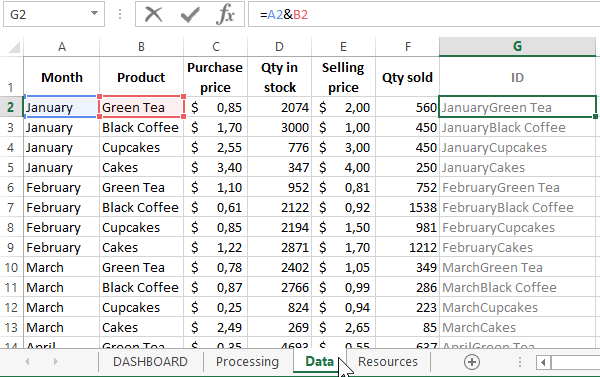The image size is (600, 377).
Task: Click March in row 10 Month cell
Action: pos(62,268)
